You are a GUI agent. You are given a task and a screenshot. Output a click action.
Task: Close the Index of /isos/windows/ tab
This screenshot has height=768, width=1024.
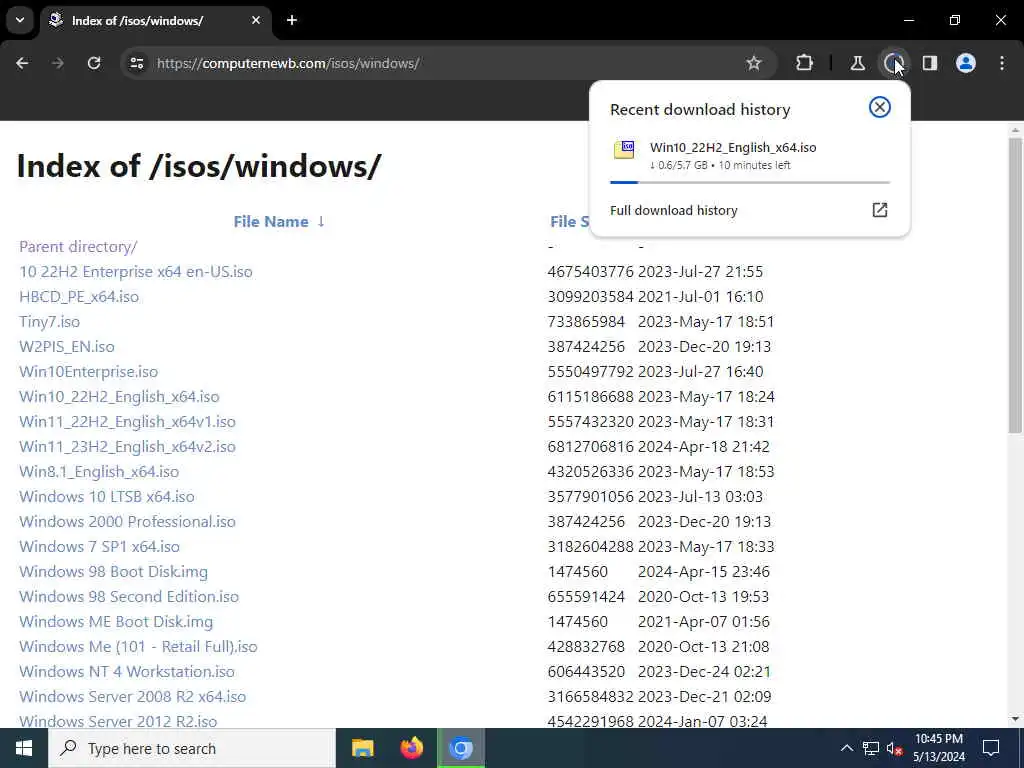point(256,20)
